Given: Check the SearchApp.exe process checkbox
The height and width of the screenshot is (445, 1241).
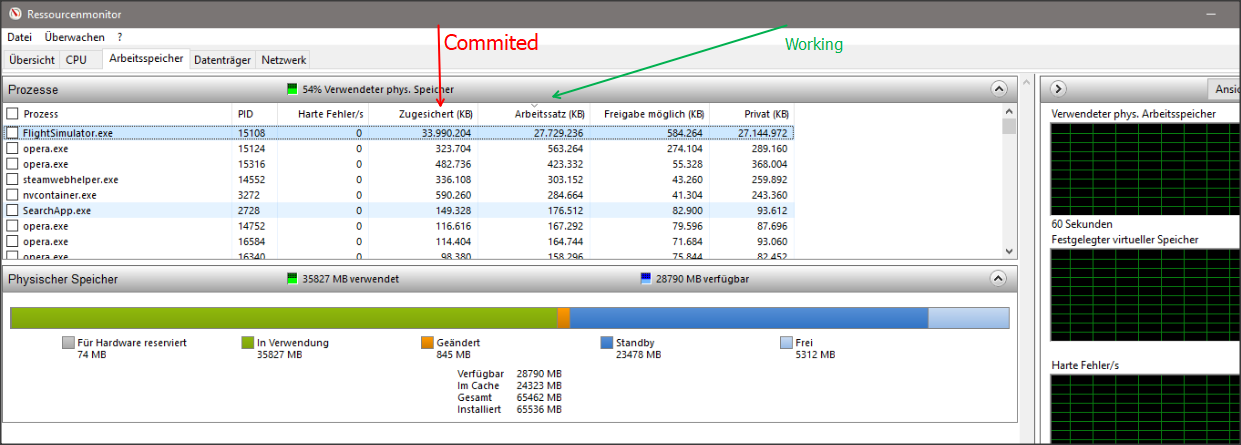Looking at the screenshot, I should (13, 211).
